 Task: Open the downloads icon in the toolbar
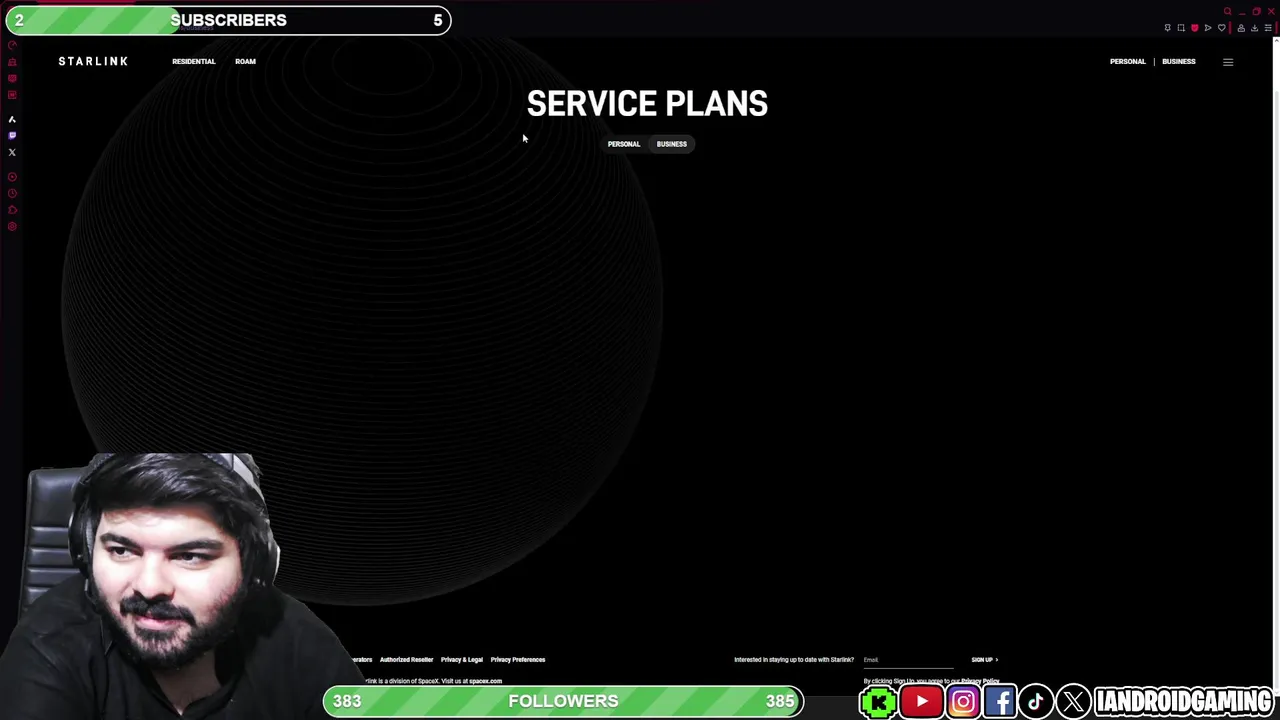[x=1255, y=27]
